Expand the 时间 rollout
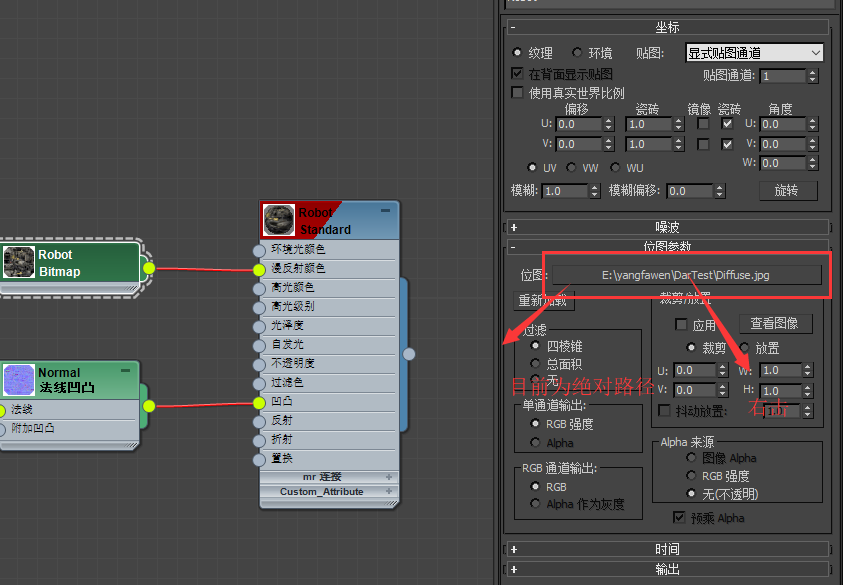This screenshot has width=843, height=585. click(667, 549)
